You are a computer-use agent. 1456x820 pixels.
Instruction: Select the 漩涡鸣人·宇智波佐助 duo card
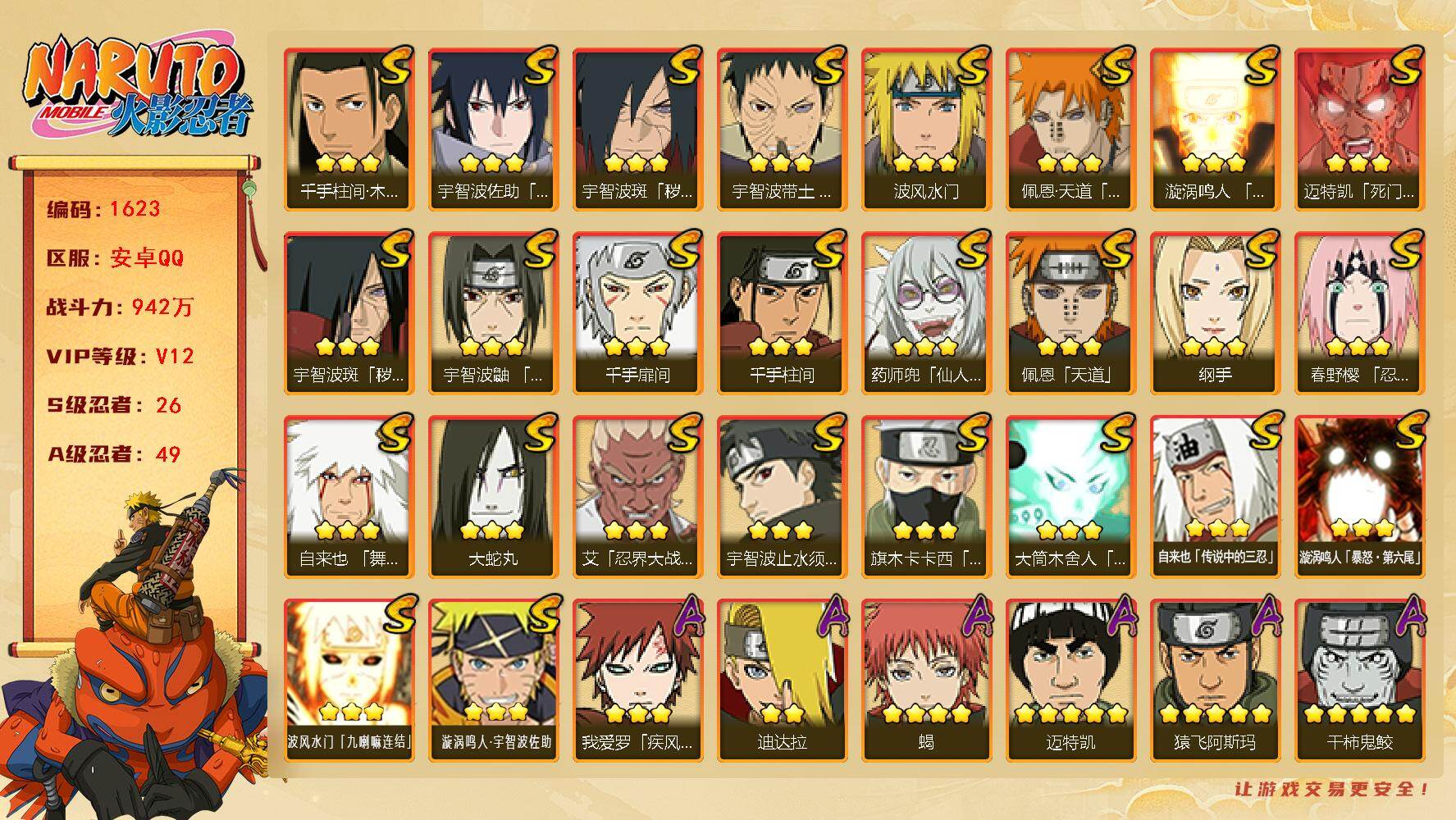tap(493, 680)
